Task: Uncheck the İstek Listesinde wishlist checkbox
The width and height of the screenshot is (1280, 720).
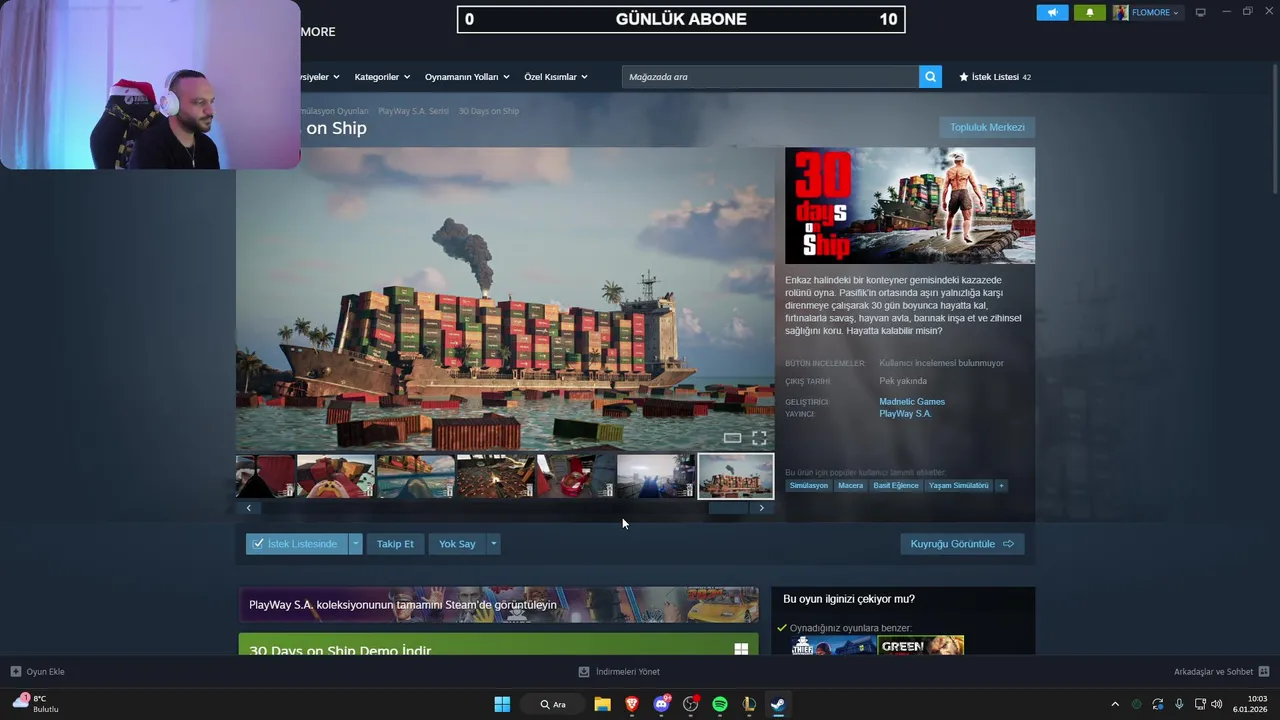Action: click(258, 544)
